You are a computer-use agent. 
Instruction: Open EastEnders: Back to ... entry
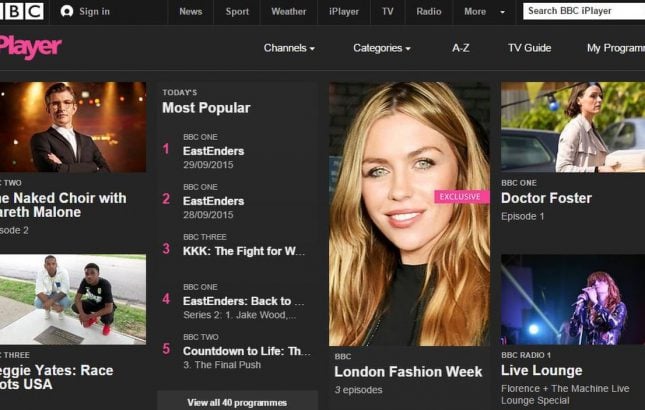(244, 301)
